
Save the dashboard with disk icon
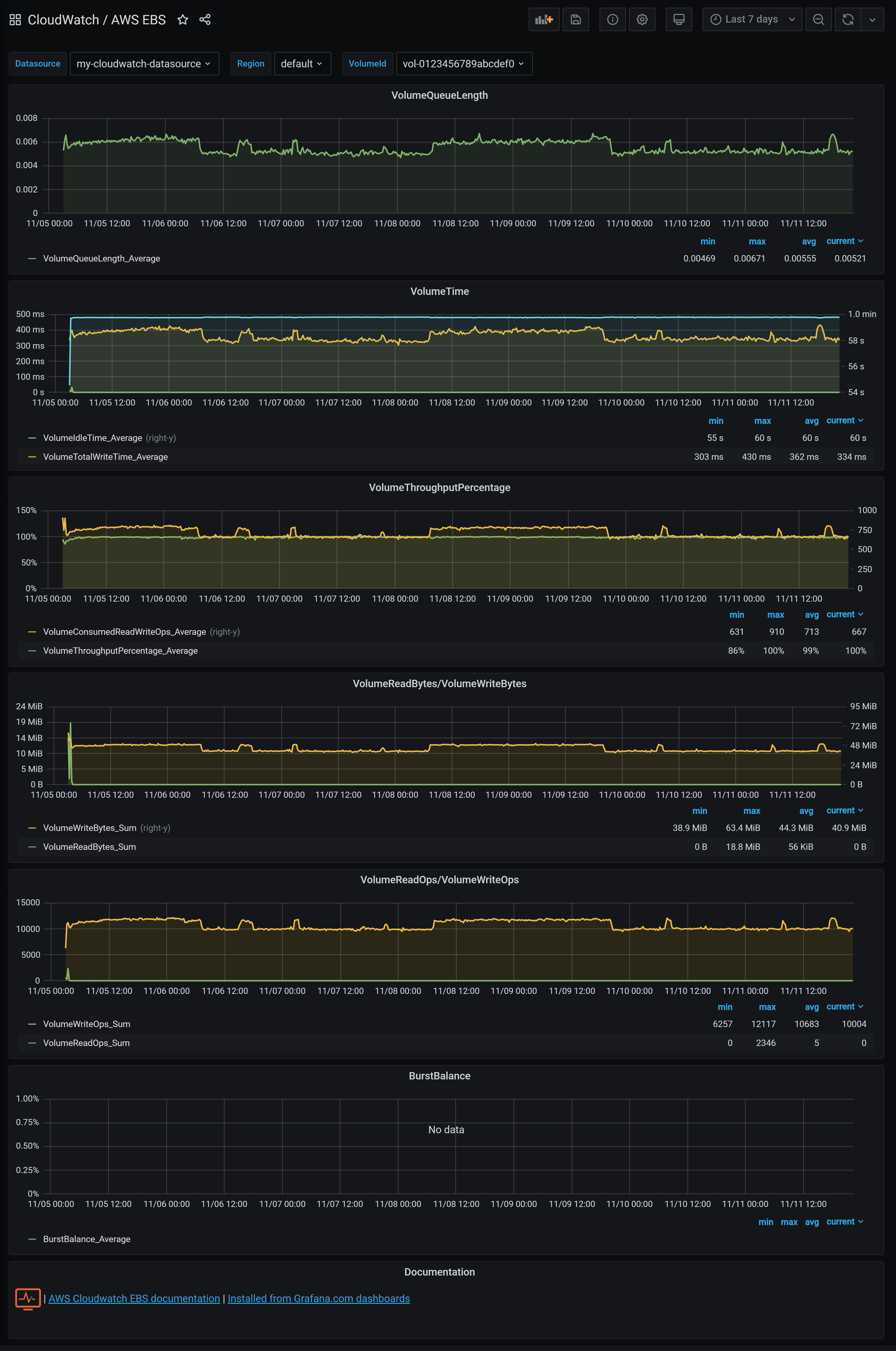pyautogui.click(x=575, y=19)
